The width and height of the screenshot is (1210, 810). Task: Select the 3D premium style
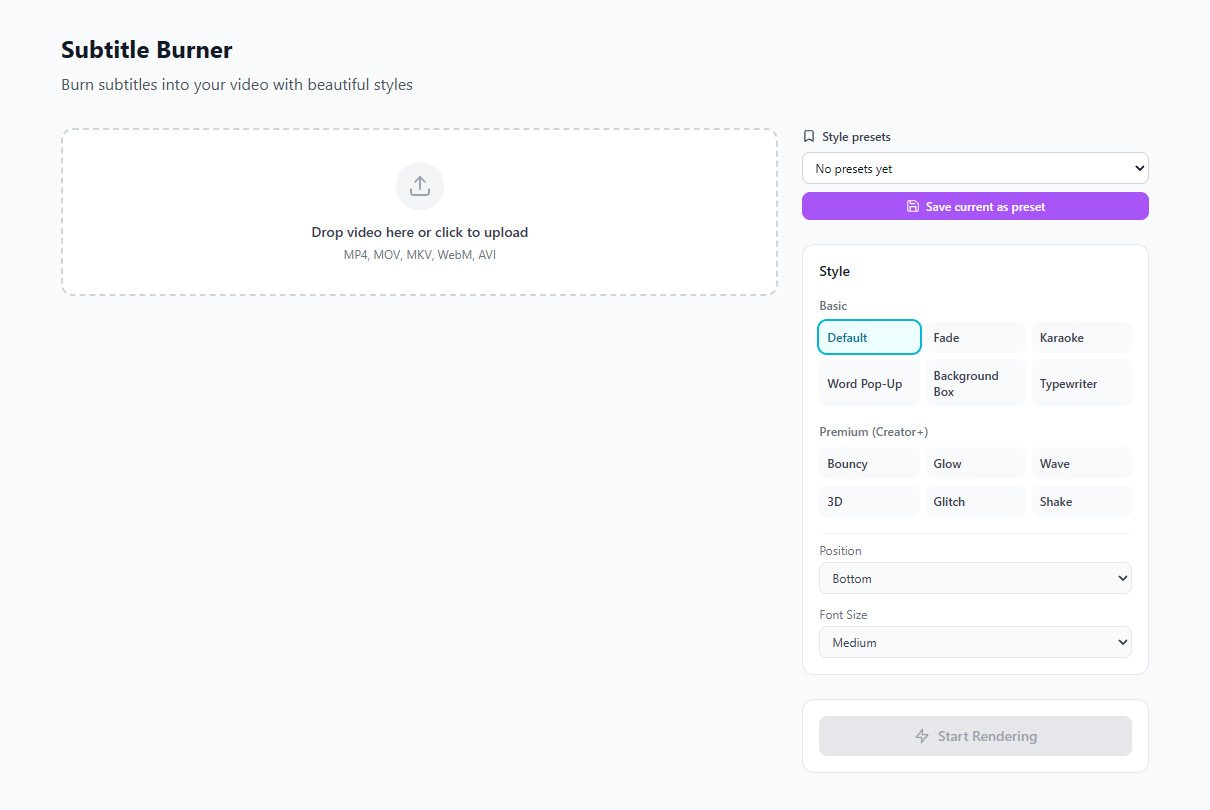click(x=870, y=501)
